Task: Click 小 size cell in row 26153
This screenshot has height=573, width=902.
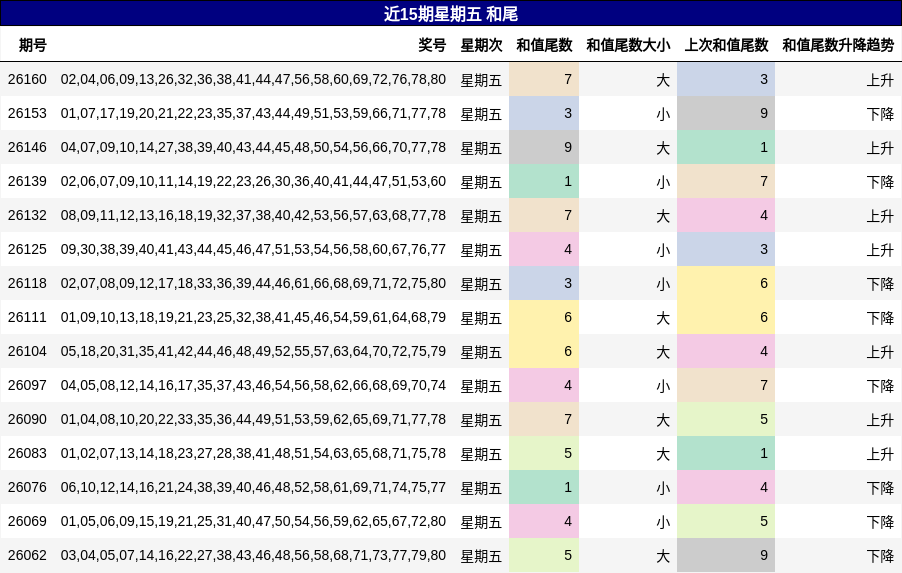Action: (x=628, y=113)
